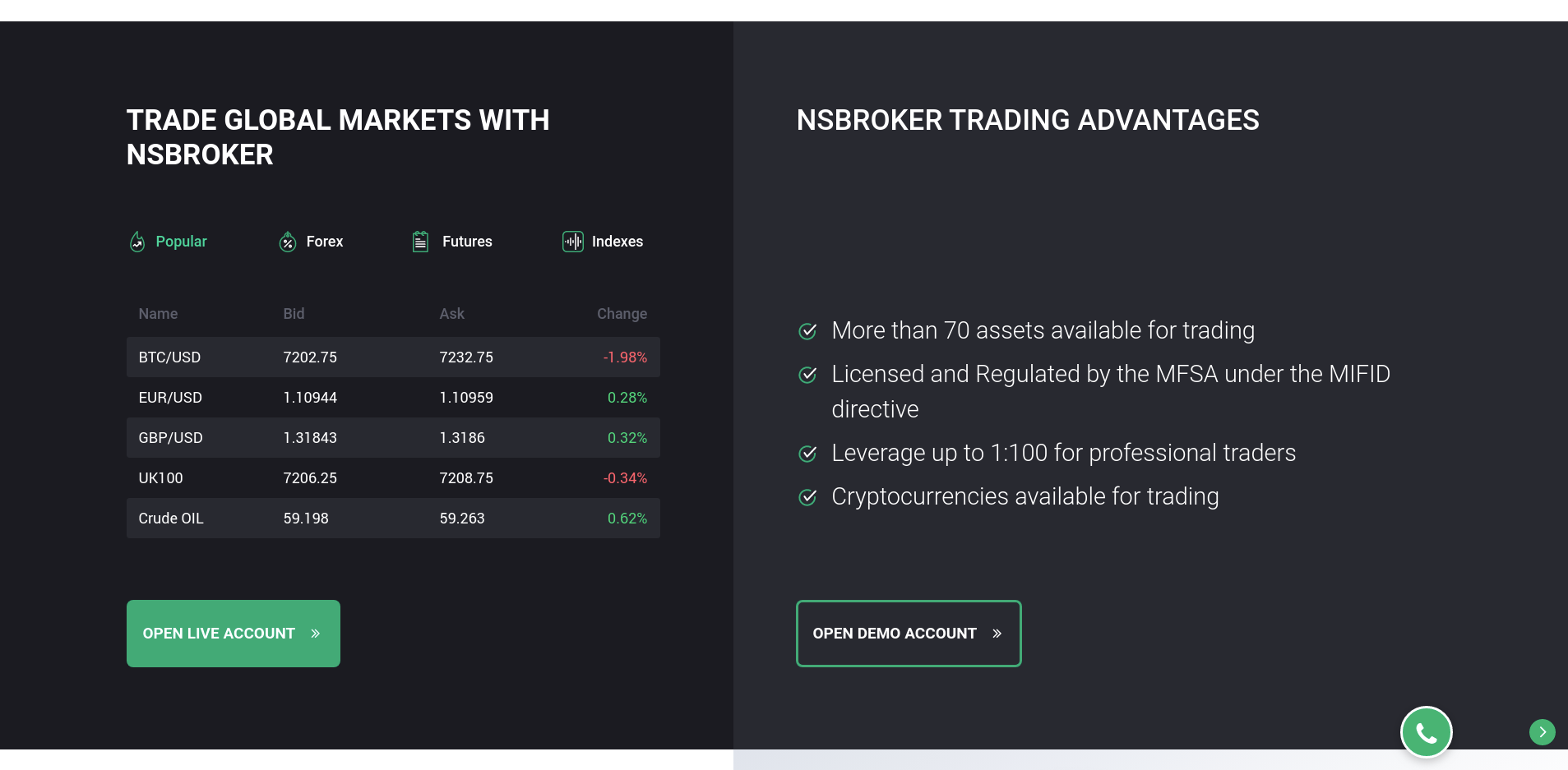The height and width of the screenshot is (770, 1568).
Task: Select the Crude OIL row
Action: [393, 519]
